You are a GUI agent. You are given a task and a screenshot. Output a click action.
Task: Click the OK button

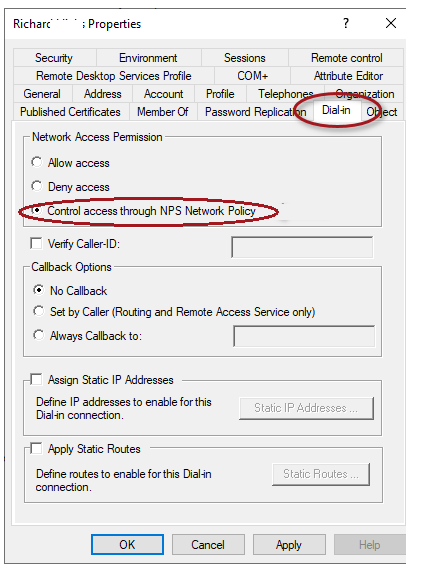pos(127,544)
